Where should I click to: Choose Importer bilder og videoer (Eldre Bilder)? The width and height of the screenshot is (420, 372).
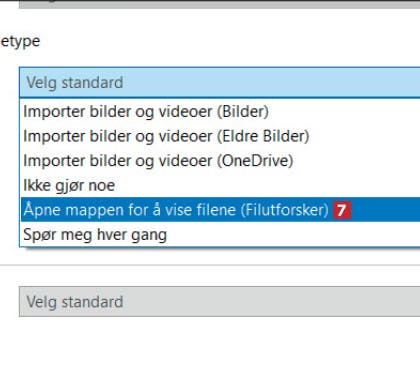220,136
